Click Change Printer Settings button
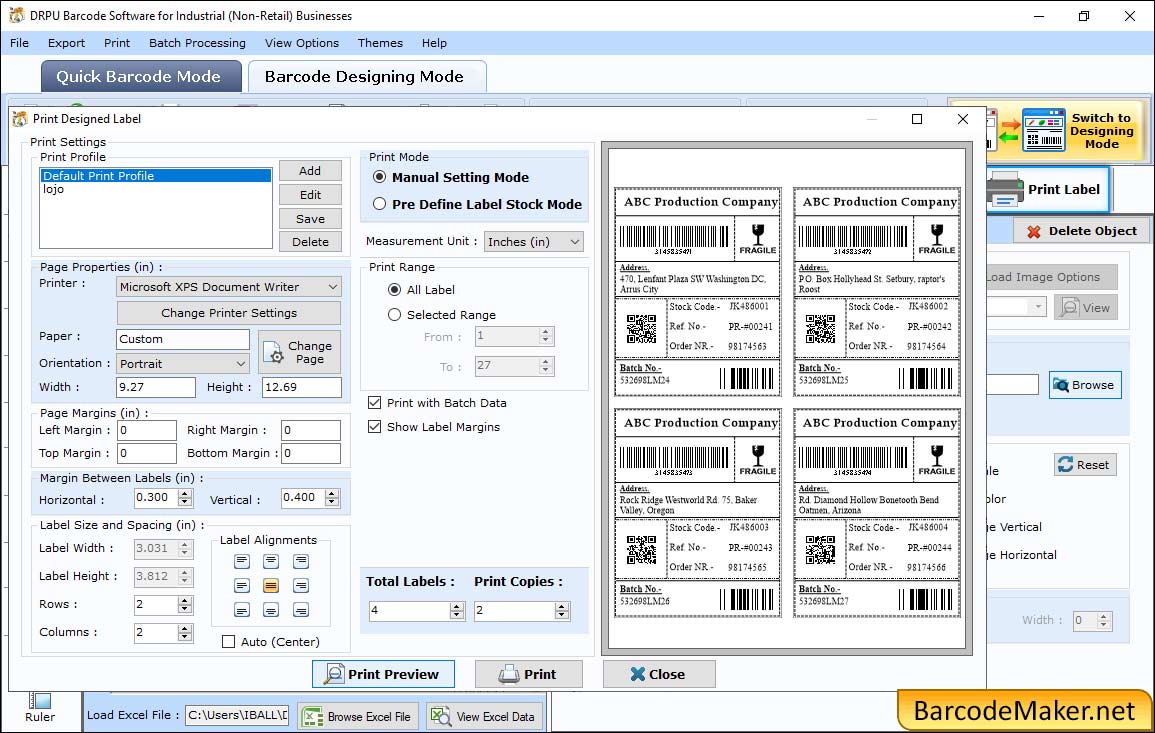1155x733 pixels. [x=229, y=312]
